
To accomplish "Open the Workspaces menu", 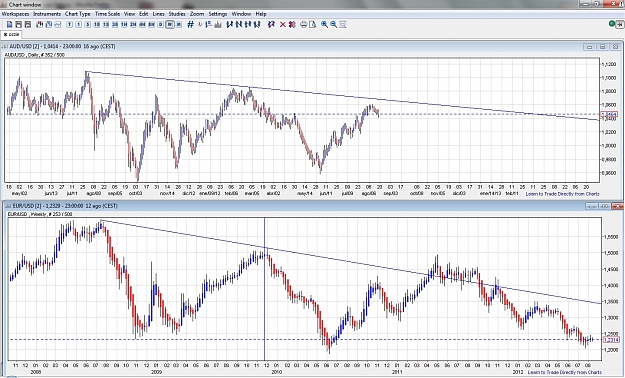I will [16, 14].
